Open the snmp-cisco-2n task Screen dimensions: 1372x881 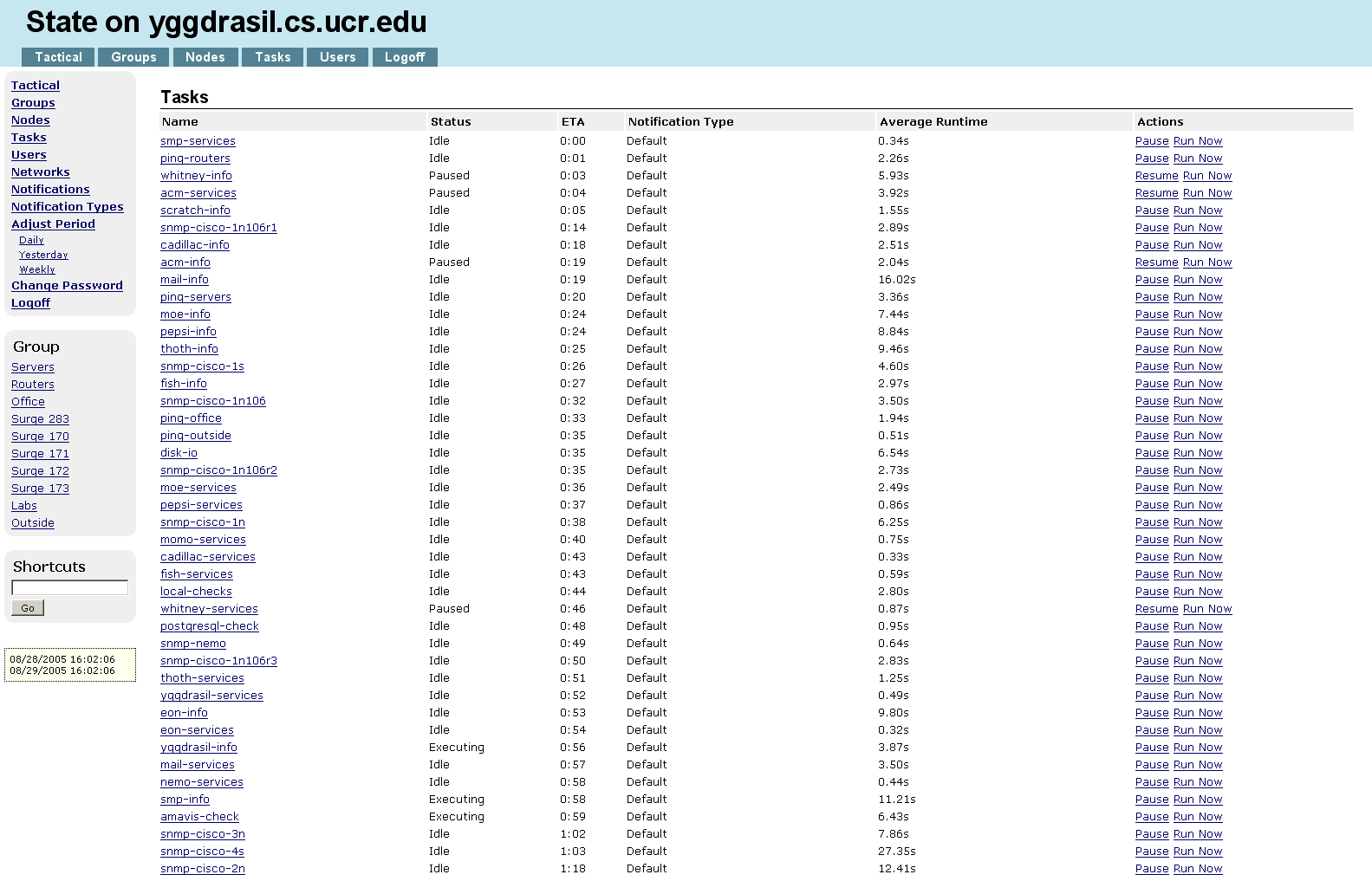tap(203, 869)
